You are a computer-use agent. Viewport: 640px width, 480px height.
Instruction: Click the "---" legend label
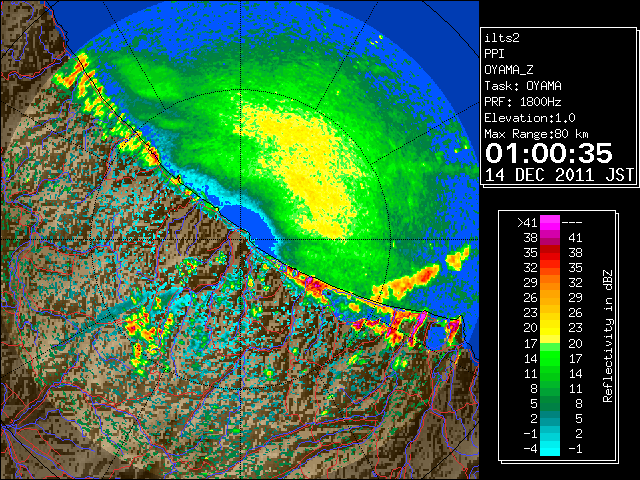coord(572,223)
